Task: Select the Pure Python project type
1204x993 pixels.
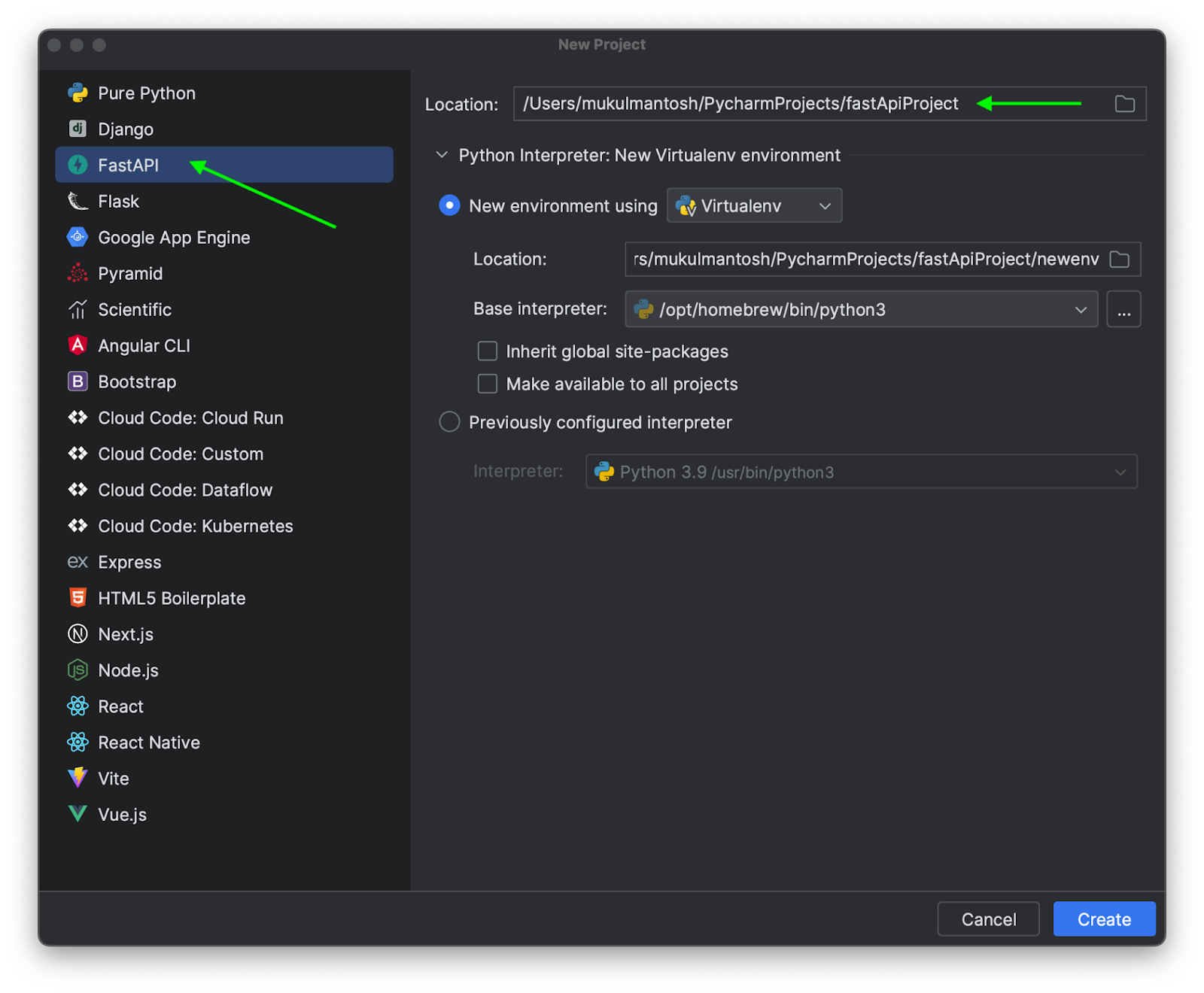Action: pyautogui.click(x=224, y=93)
